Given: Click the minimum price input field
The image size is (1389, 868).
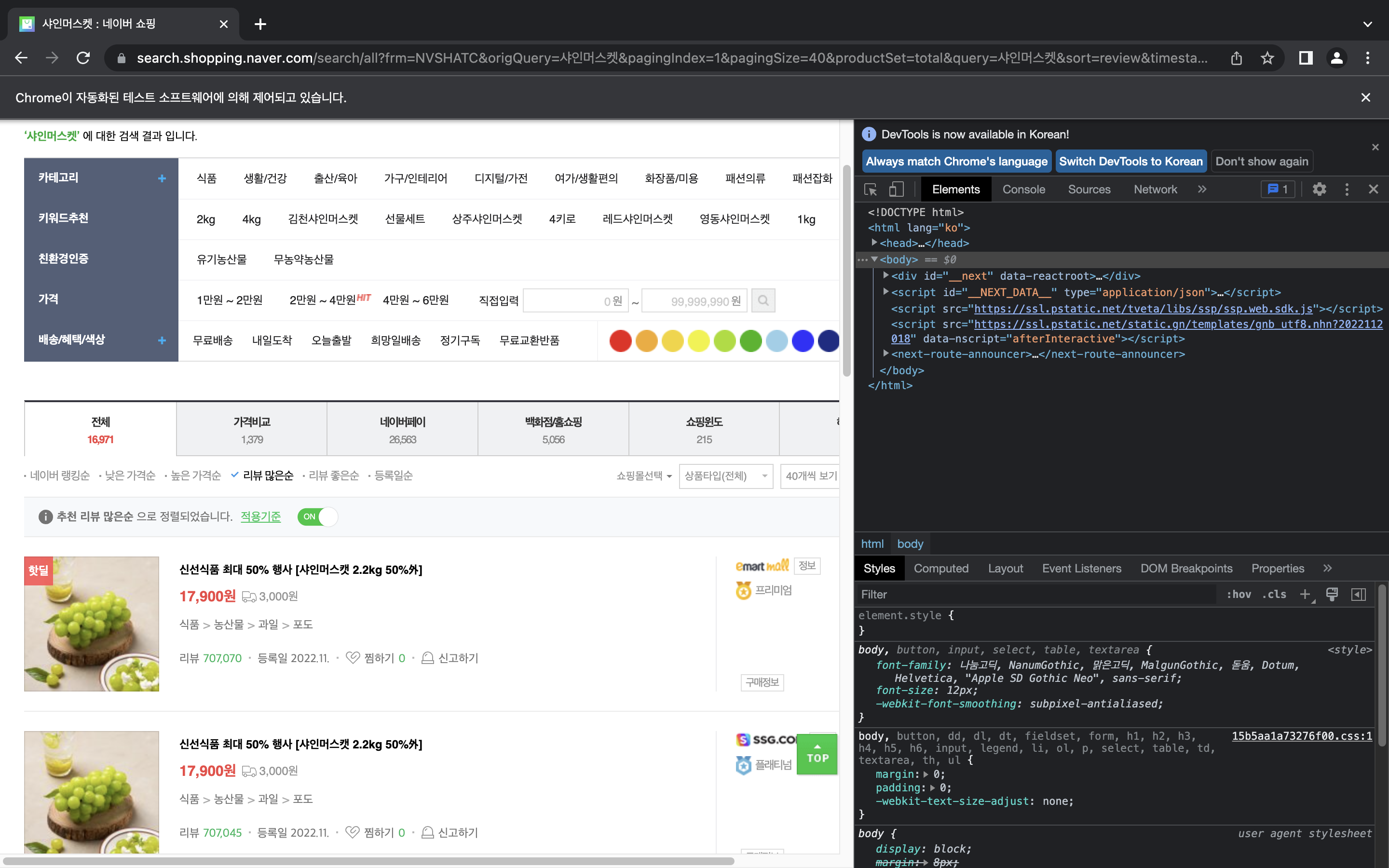Looking at the screenshot, I should 575,301.
